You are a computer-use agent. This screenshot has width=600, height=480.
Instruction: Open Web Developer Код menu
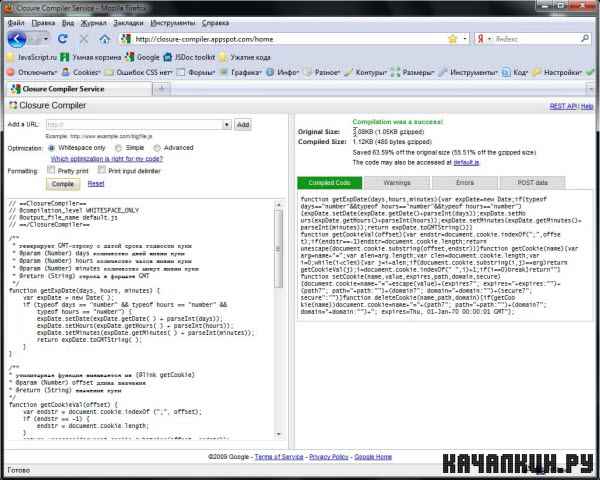[x=515, y=72]
